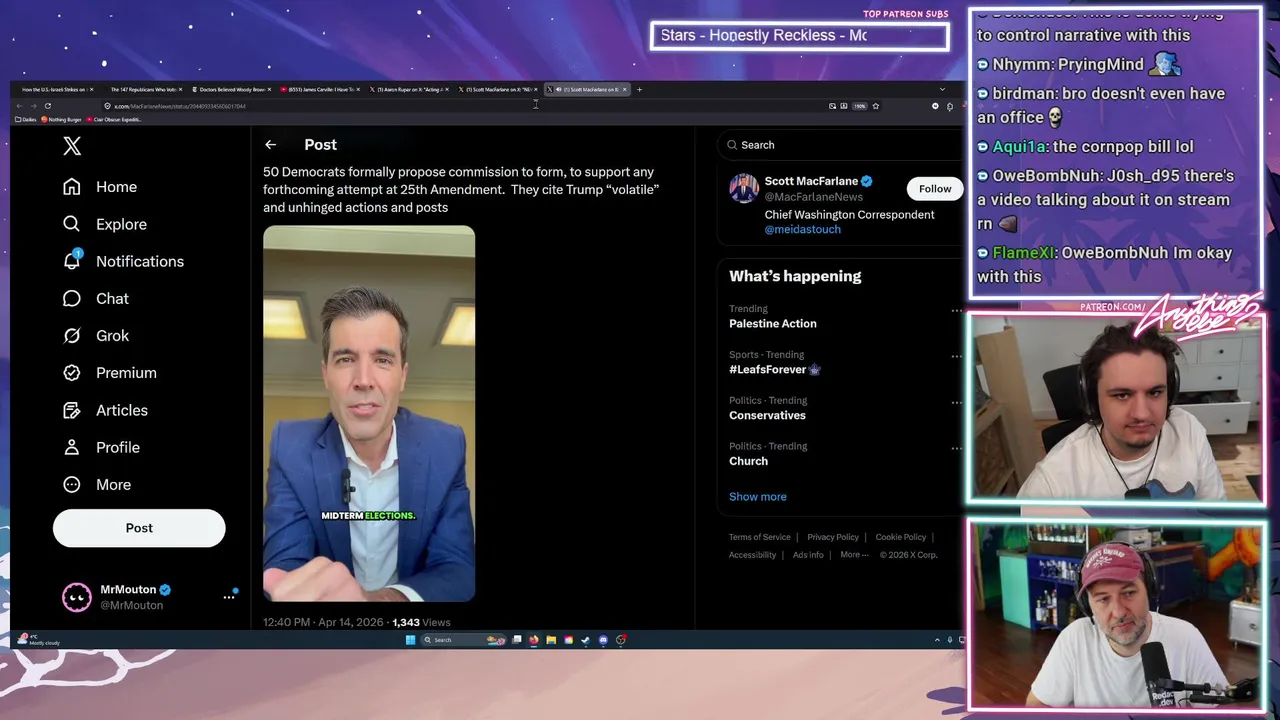Go back using the Post arrow
Screen dimensions: 1280x720
coord(270,145)
